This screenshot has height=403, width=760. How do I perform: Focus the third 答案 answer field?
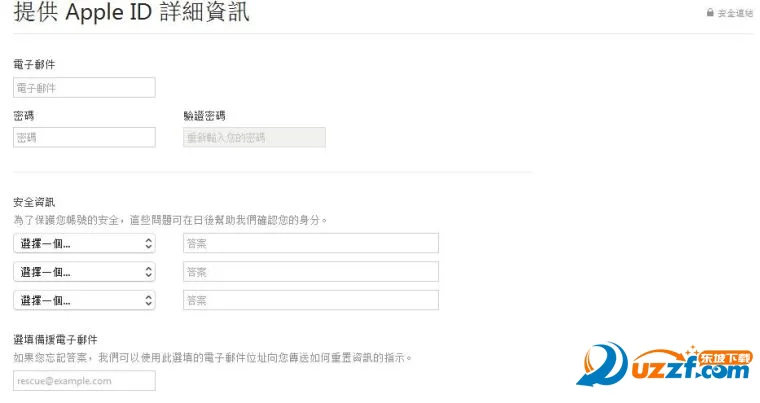point(310,300)
